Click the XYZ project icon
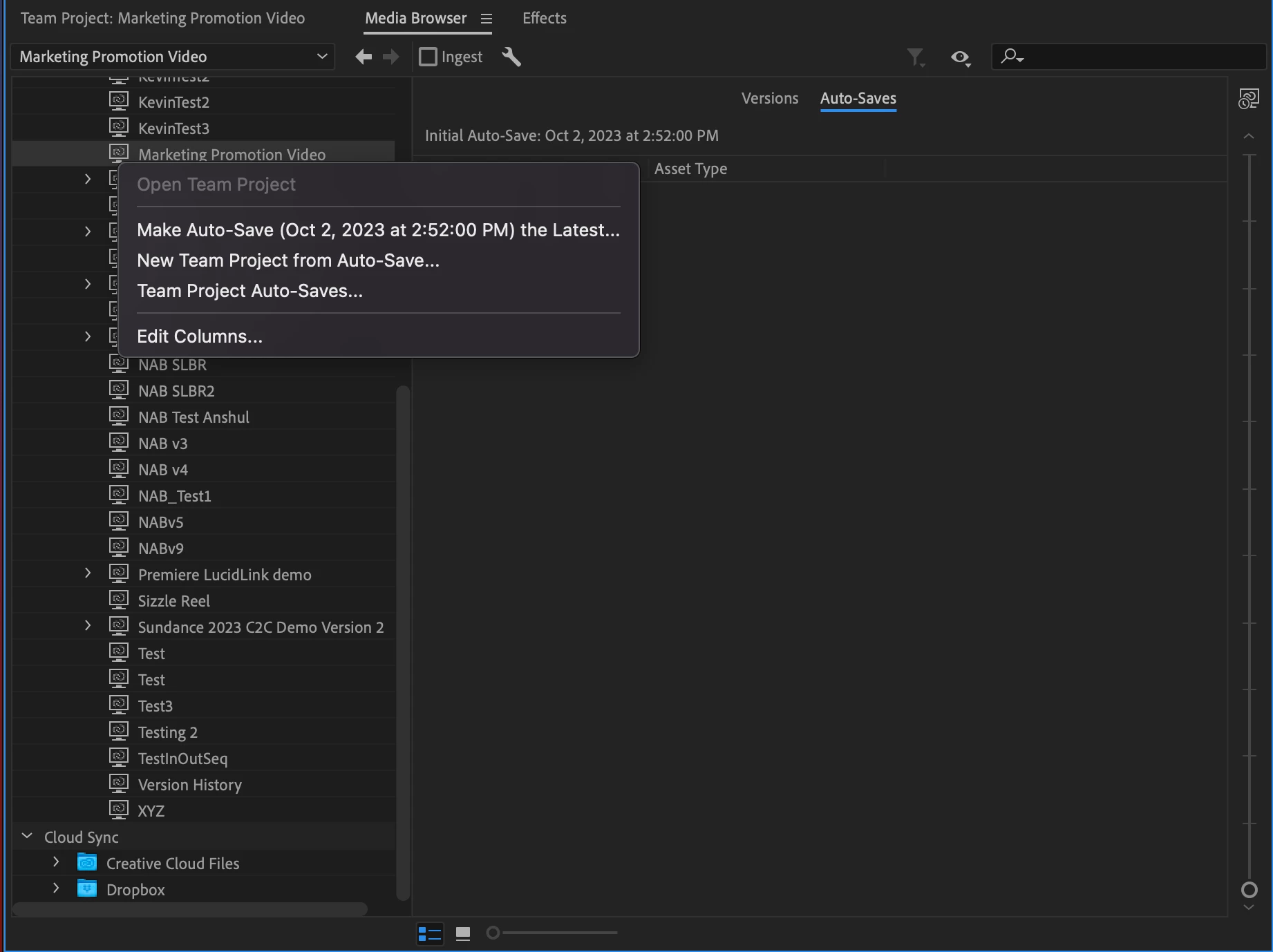1273x952 pixels. pos(119,810)
